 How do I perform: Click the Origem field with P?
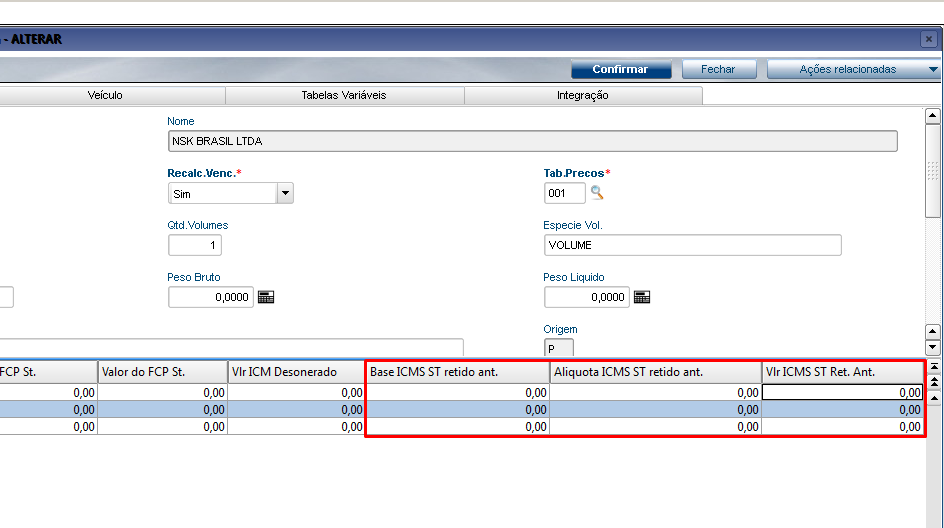[559, 348]
